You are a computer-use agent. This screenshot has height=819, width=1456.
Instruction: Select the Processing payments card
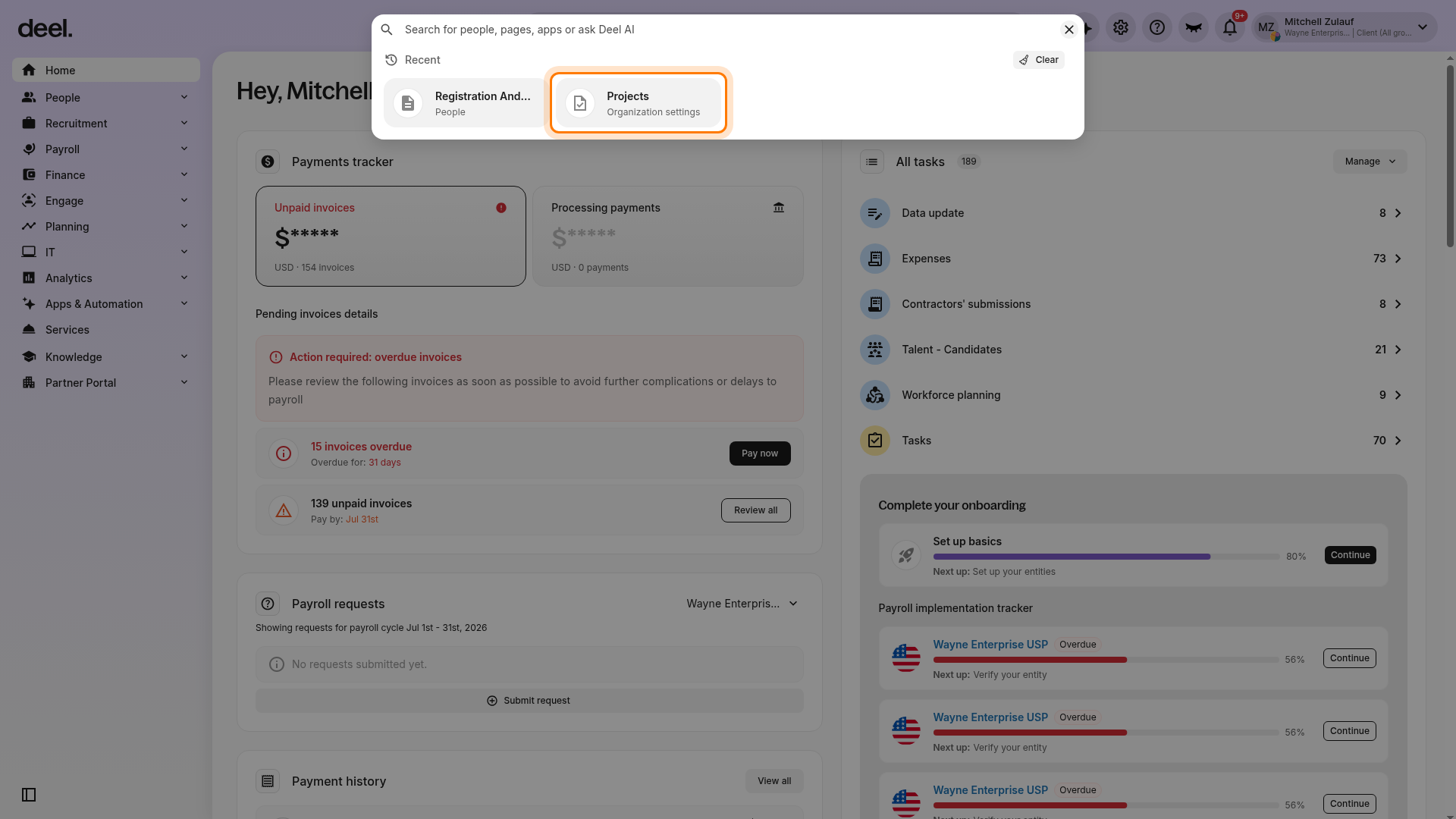point(668,236)
